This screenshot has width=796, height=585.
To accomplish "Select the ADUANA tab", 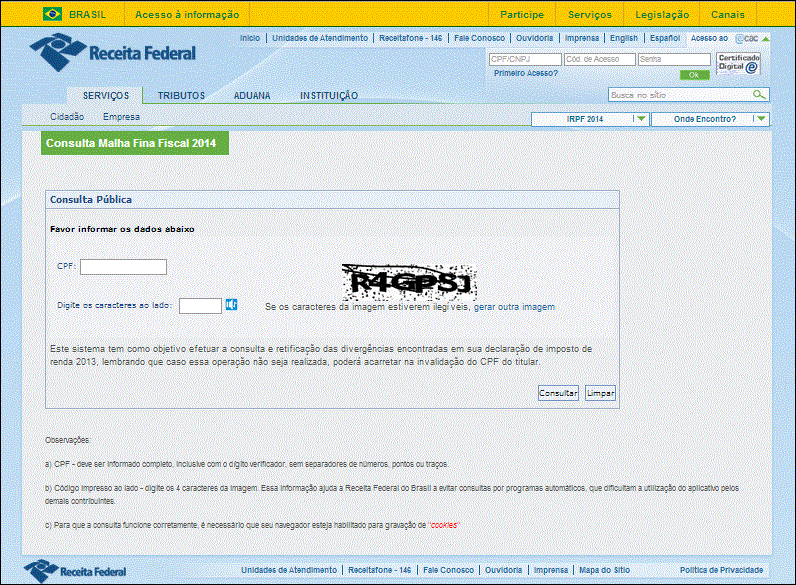I will coord(252,95).
